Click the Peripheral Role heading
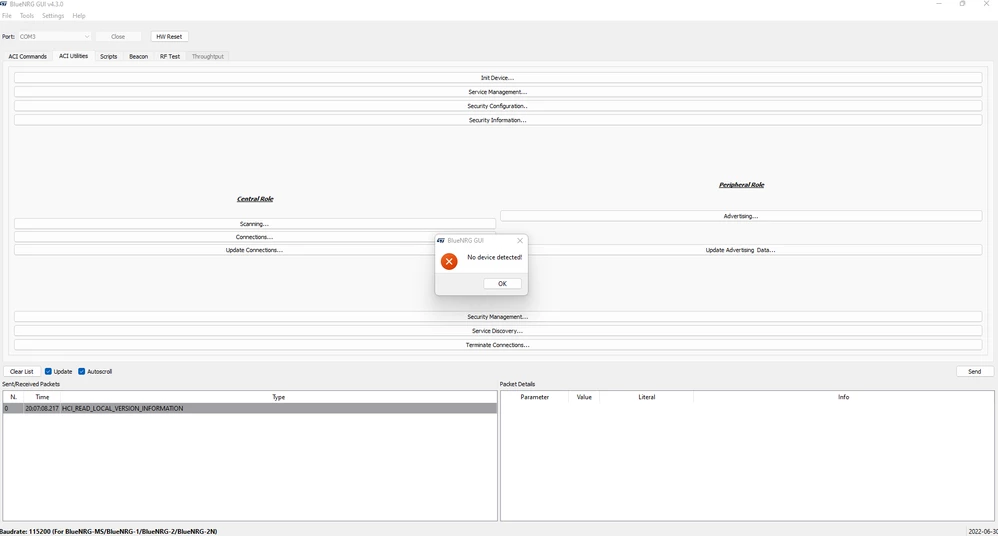 [x=741, y=185]
